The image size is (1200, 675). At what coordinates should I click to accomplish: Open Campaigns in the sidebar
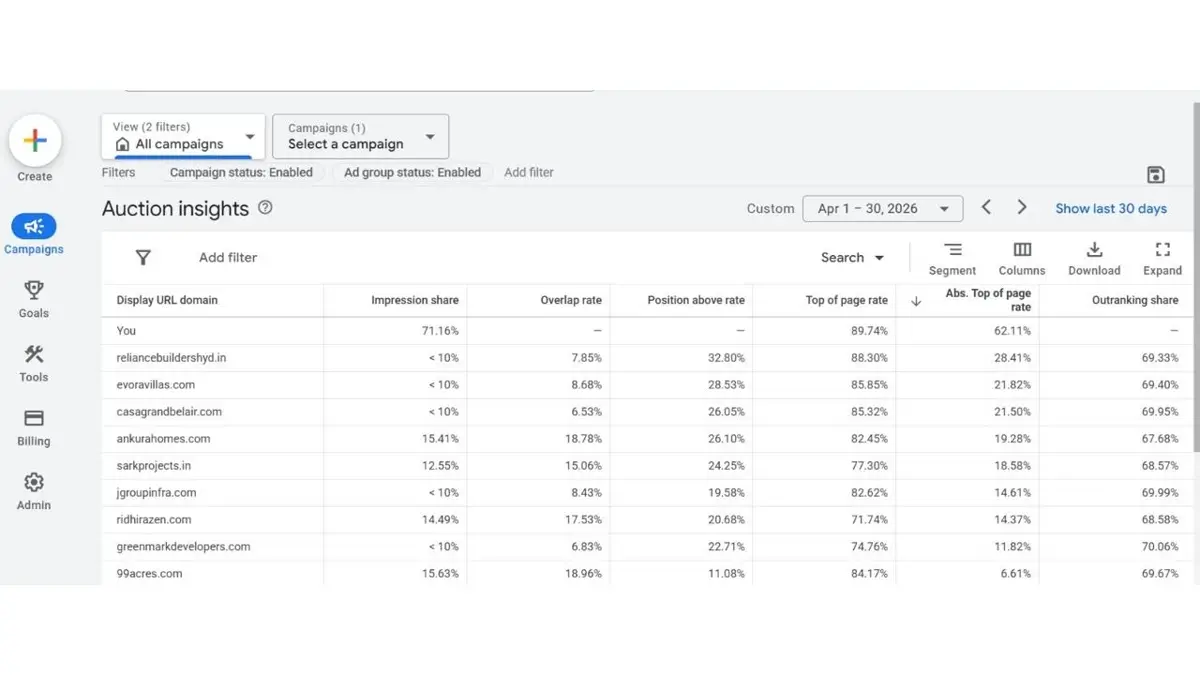34,235
